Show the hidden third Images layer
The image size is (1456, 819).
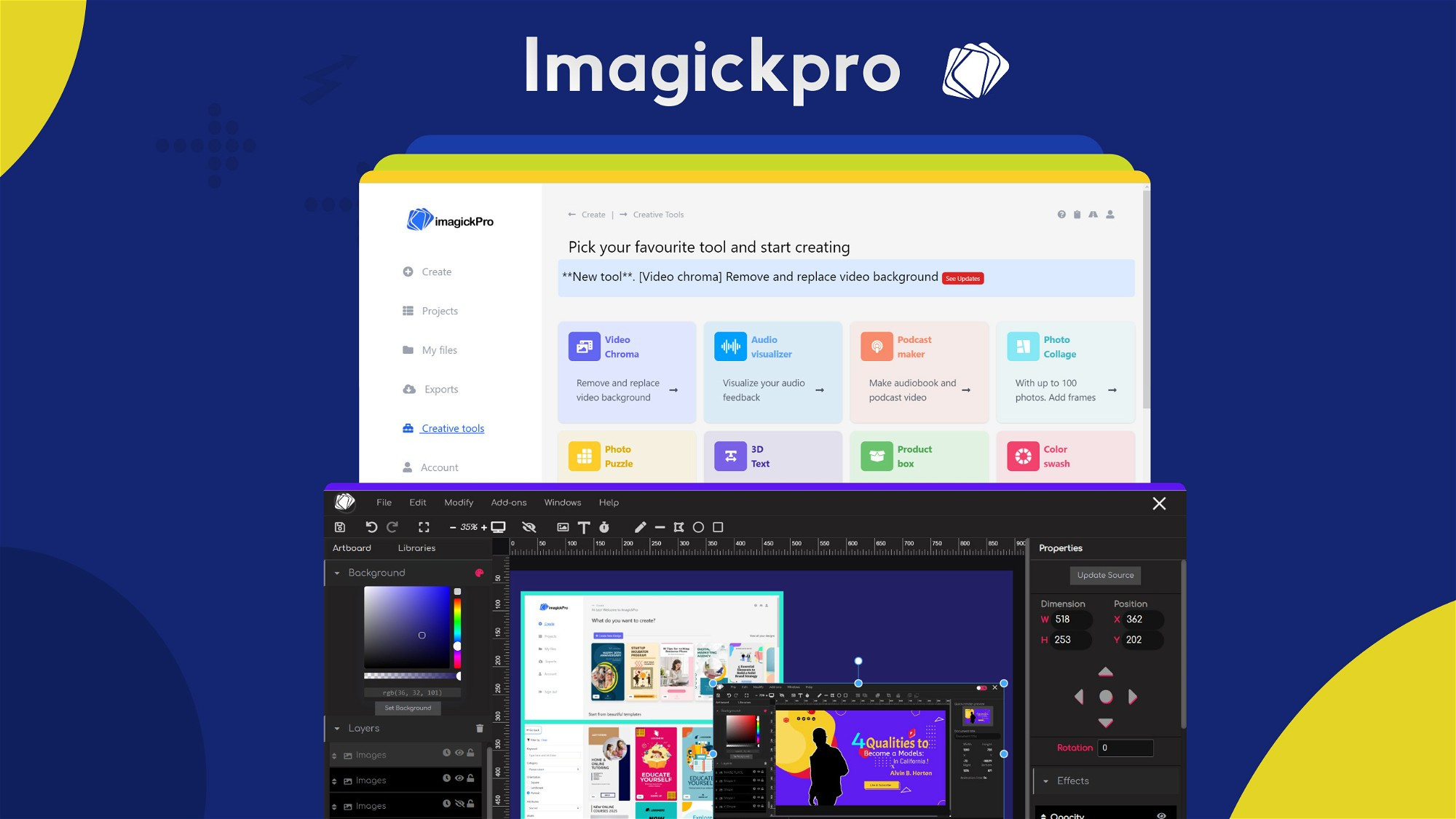(x=459, y=804)
